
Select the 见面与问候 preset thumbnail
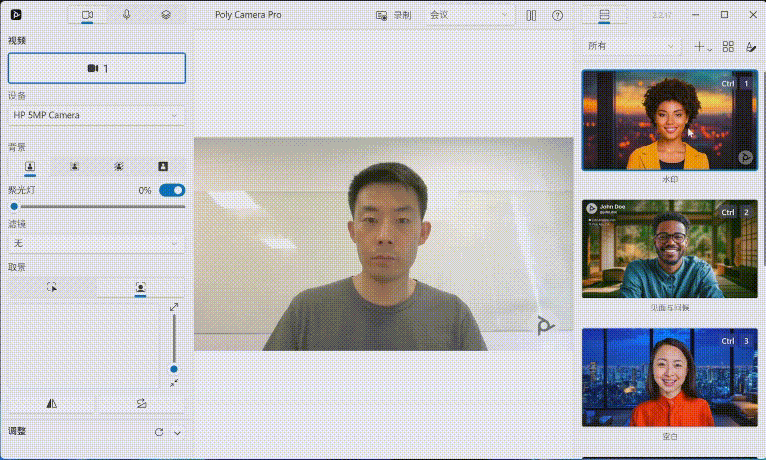click(x=669, y=249)
